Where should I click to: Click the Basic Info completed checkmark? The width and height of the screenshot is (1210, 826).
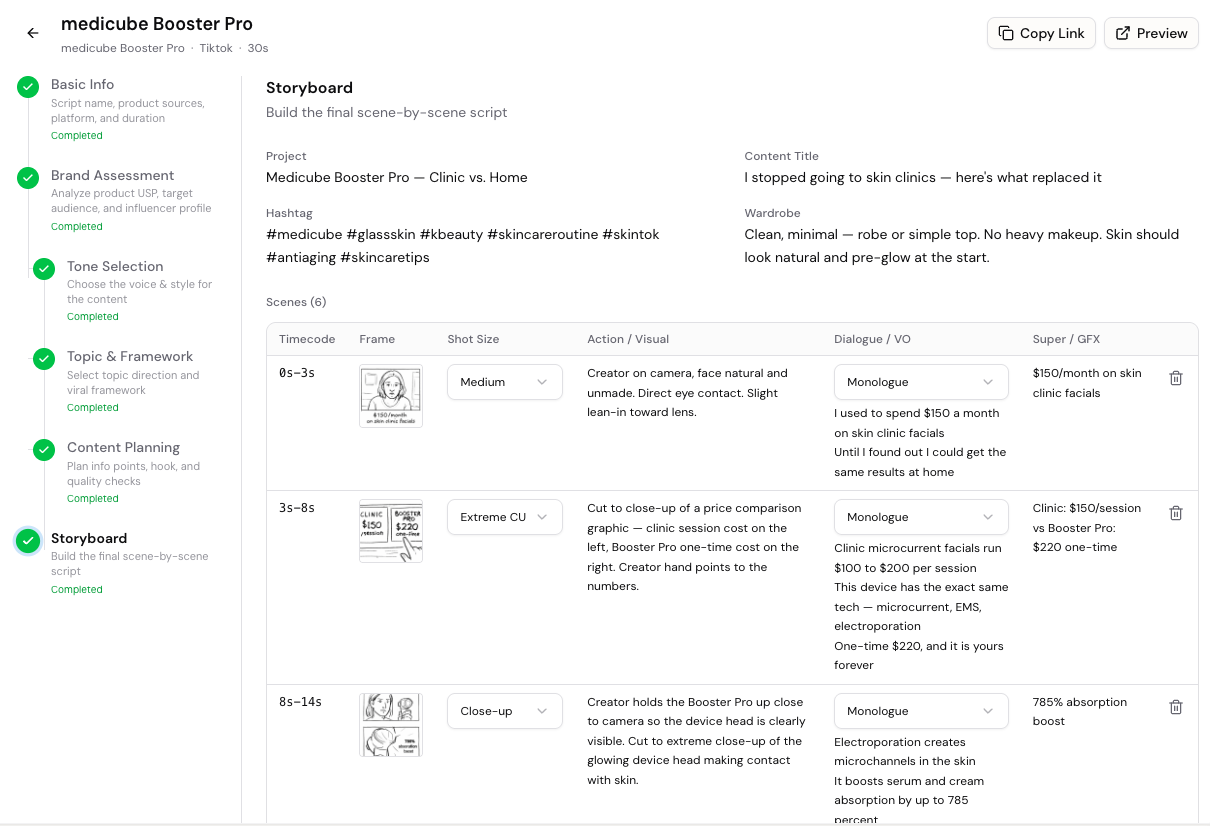(x=28, y=87)
